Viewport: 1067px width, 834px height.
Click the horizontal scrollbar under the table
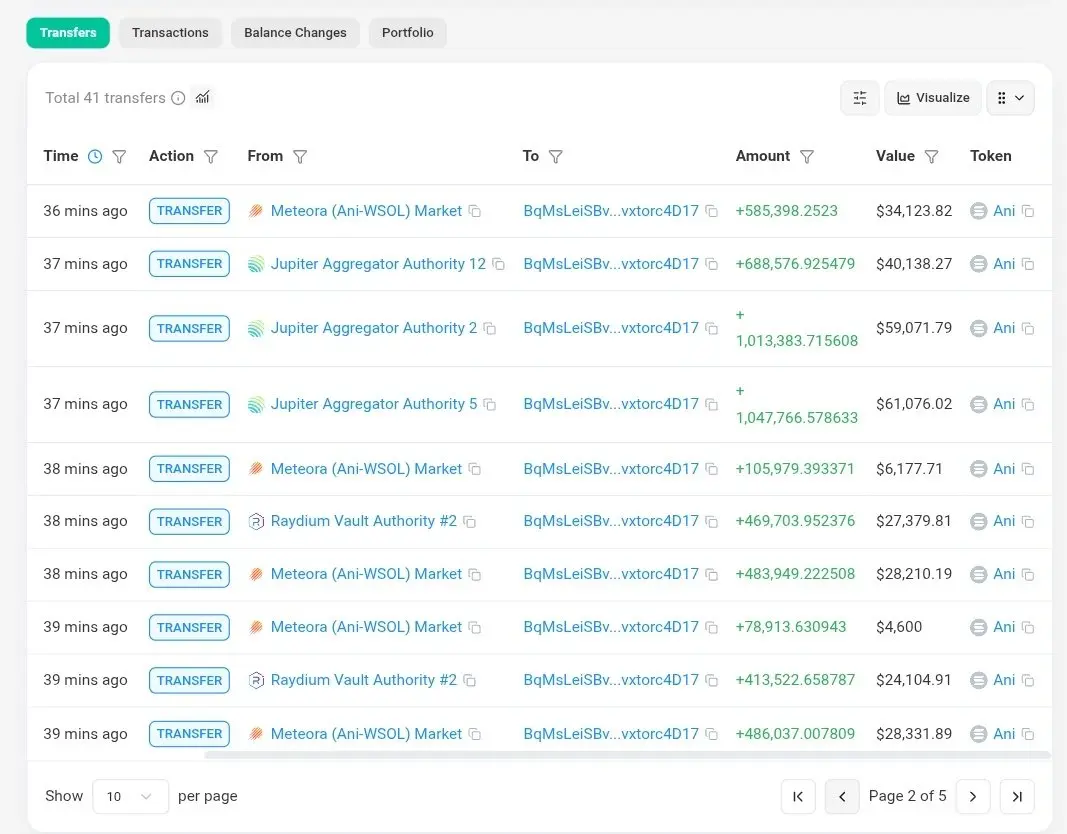[627, 754]
